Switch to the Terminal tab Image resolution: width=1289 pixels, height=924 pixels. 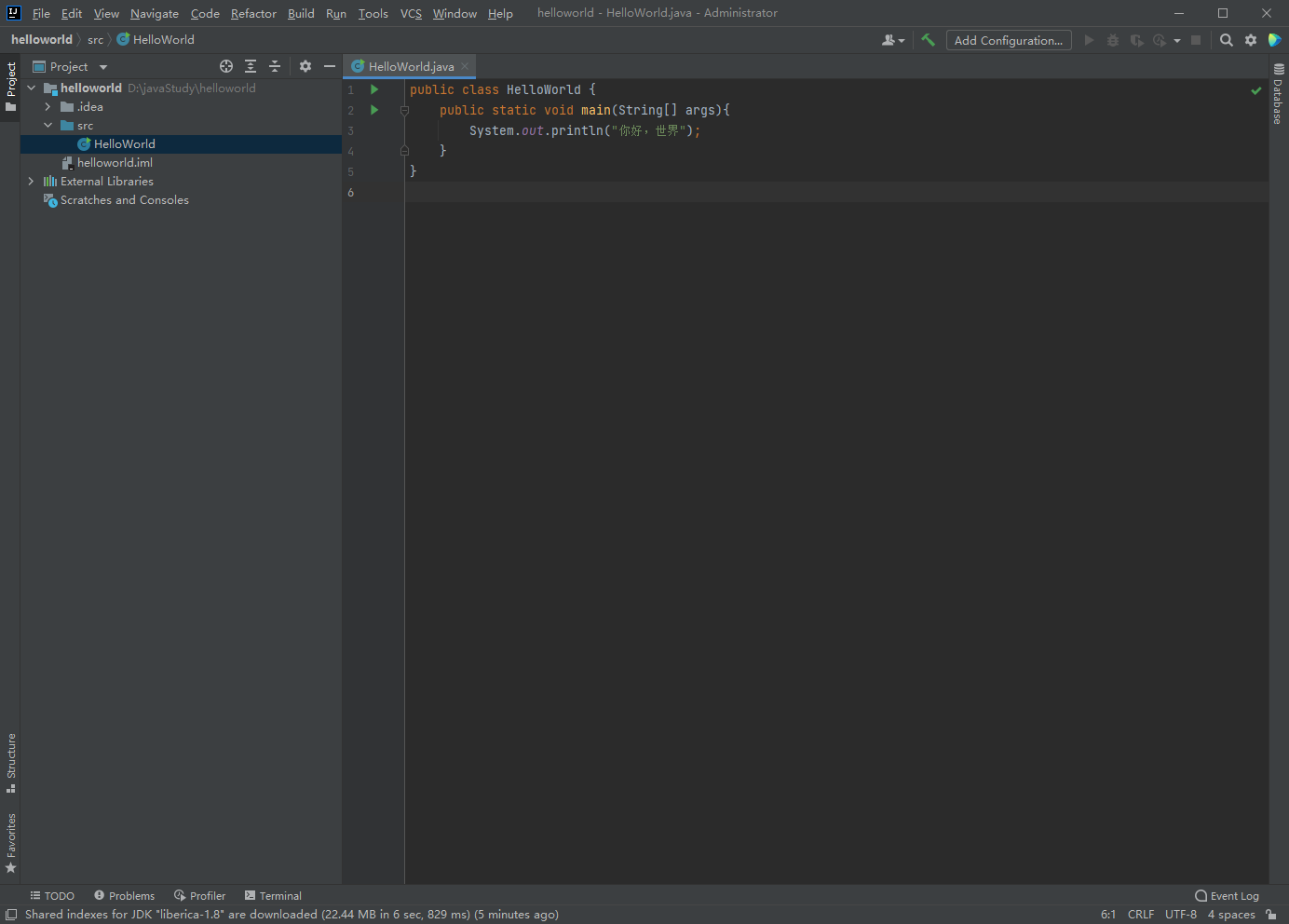tap(273, 896)
